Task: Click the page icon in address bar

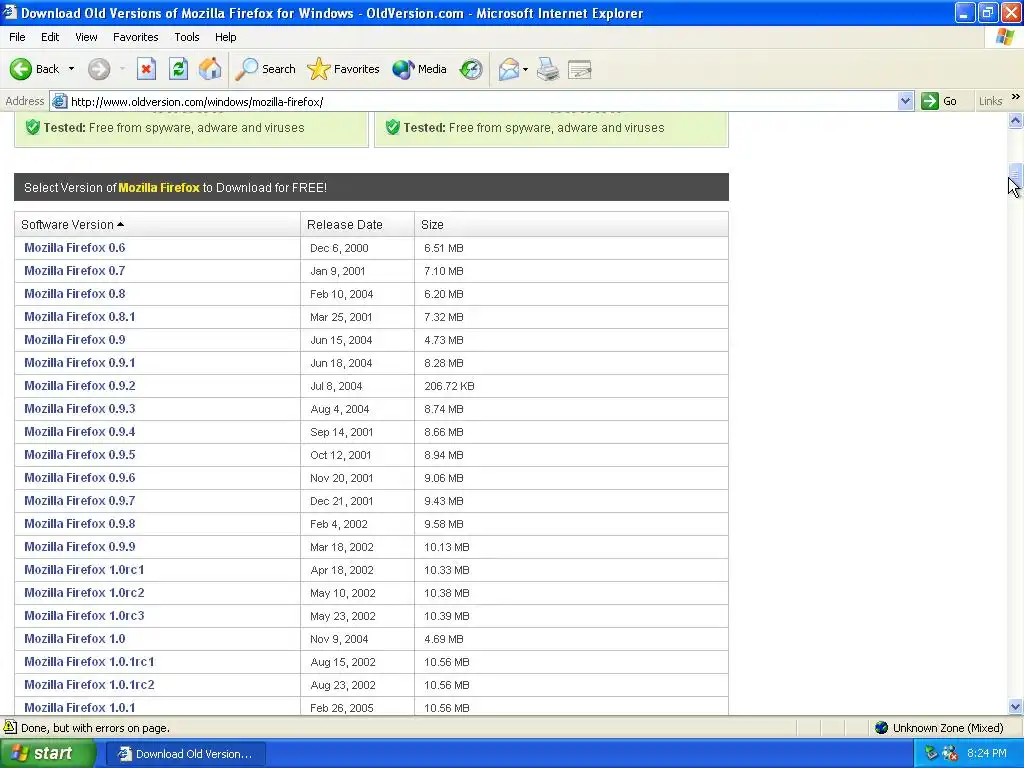Action: coord(59,101)
